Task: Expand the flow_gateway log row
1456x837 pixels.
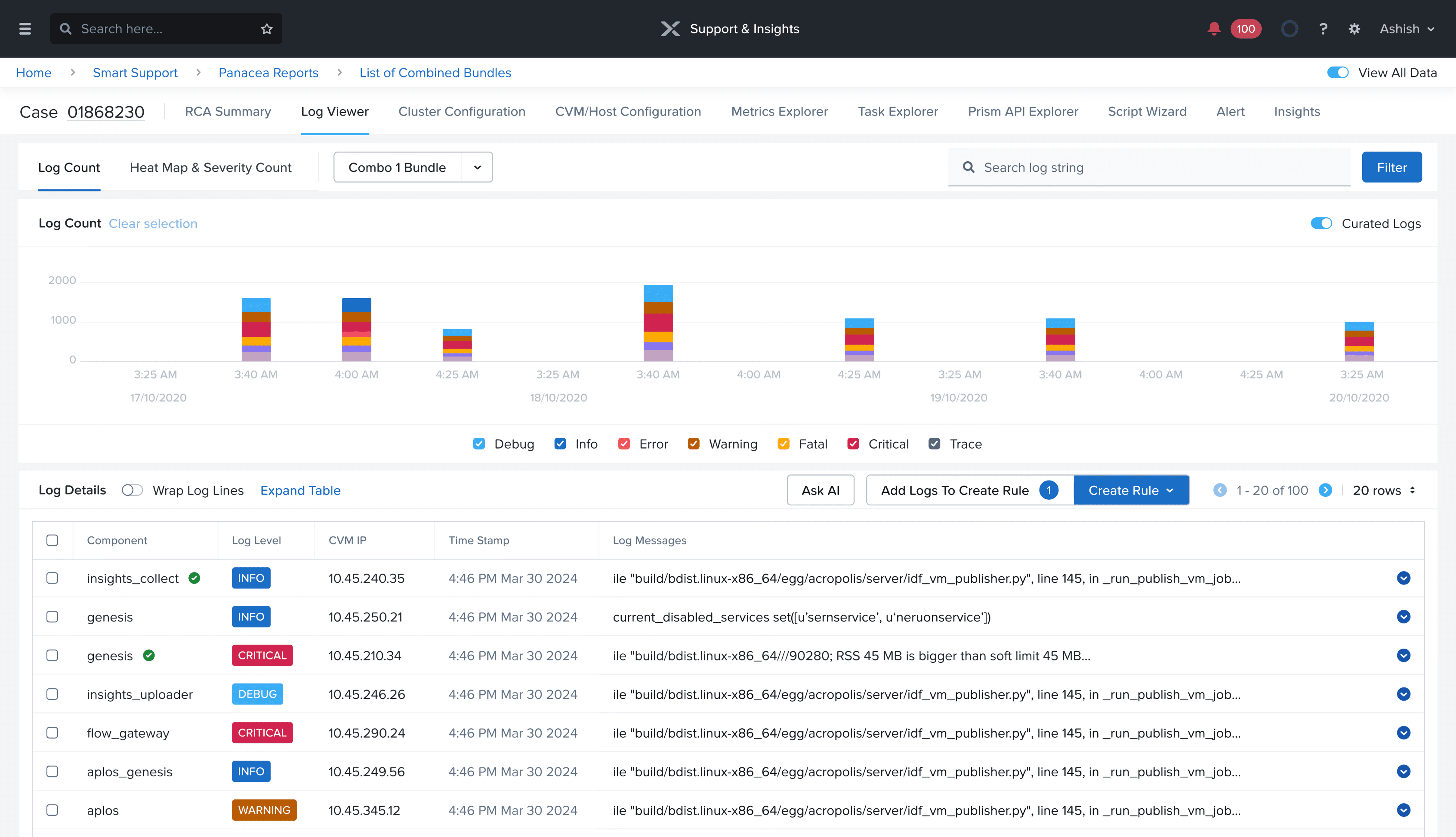Action: pos(1403,733)
